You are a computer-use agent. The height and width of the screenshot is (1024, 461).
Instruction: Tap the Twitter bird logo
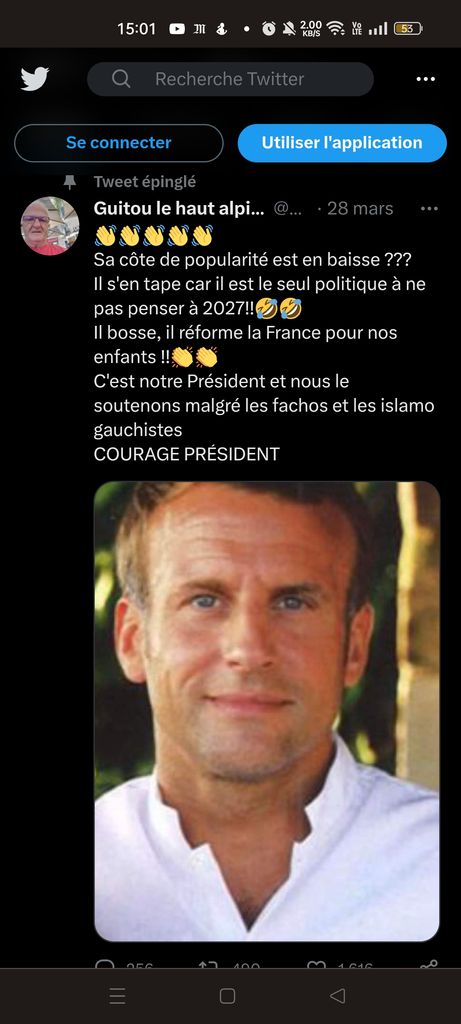coord(35,79)
